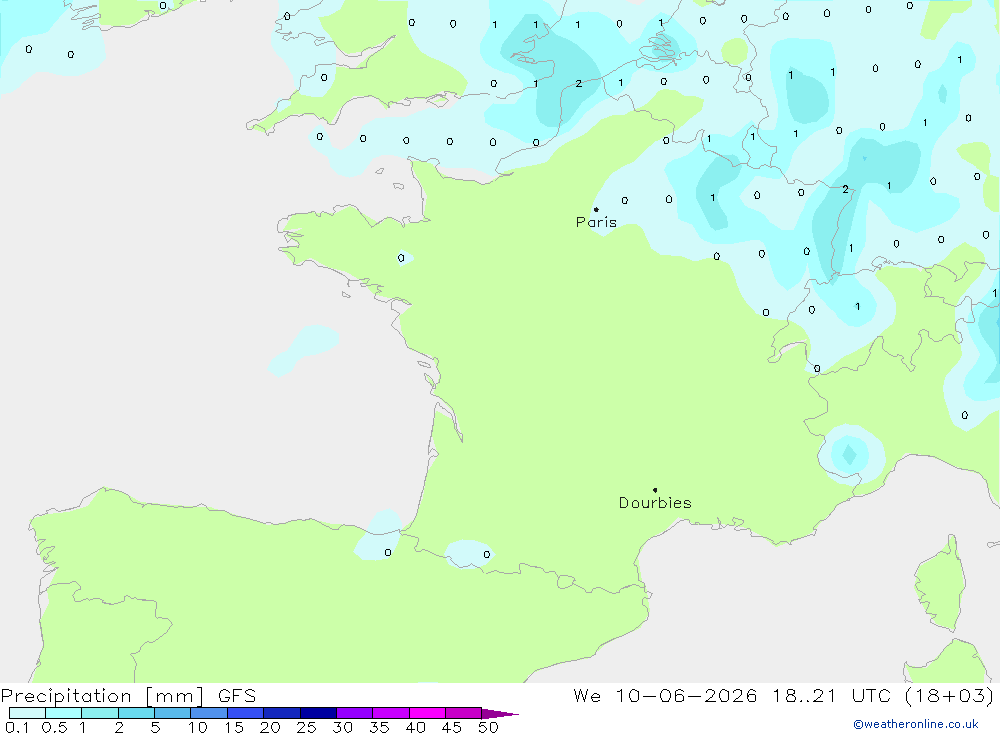This screenshot has height=733, width=1000.
Task: Open the weatheronline.co.uk copyright link
Action: click(916, 724)
